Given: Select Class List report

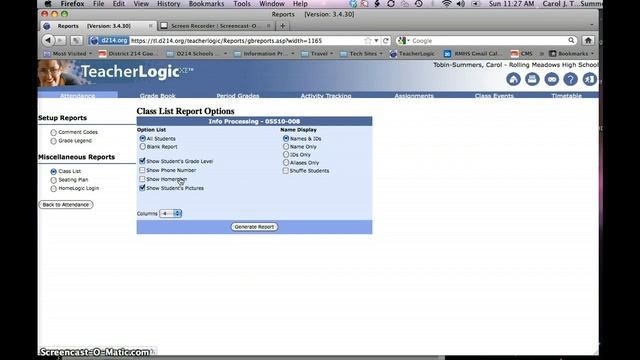Looking at the screenshot, I should point(53,171).
